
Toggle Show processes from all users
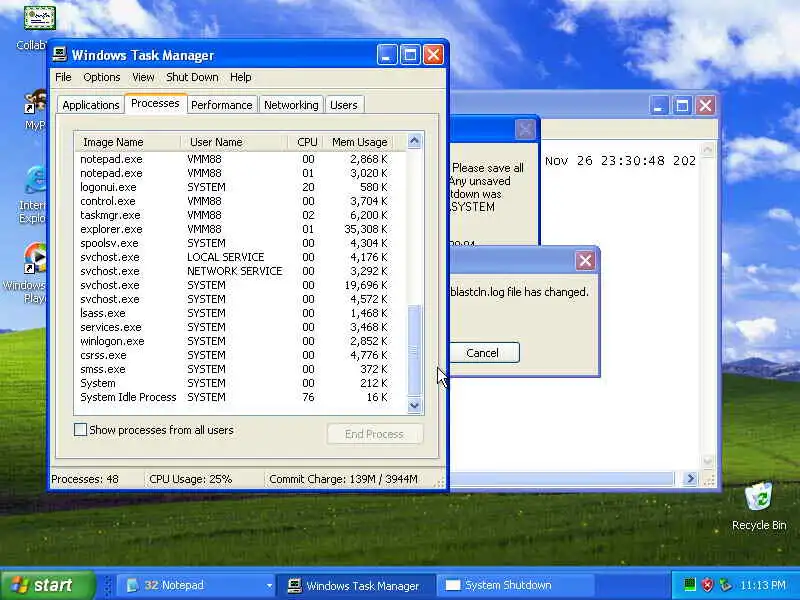tap(81, 430)
